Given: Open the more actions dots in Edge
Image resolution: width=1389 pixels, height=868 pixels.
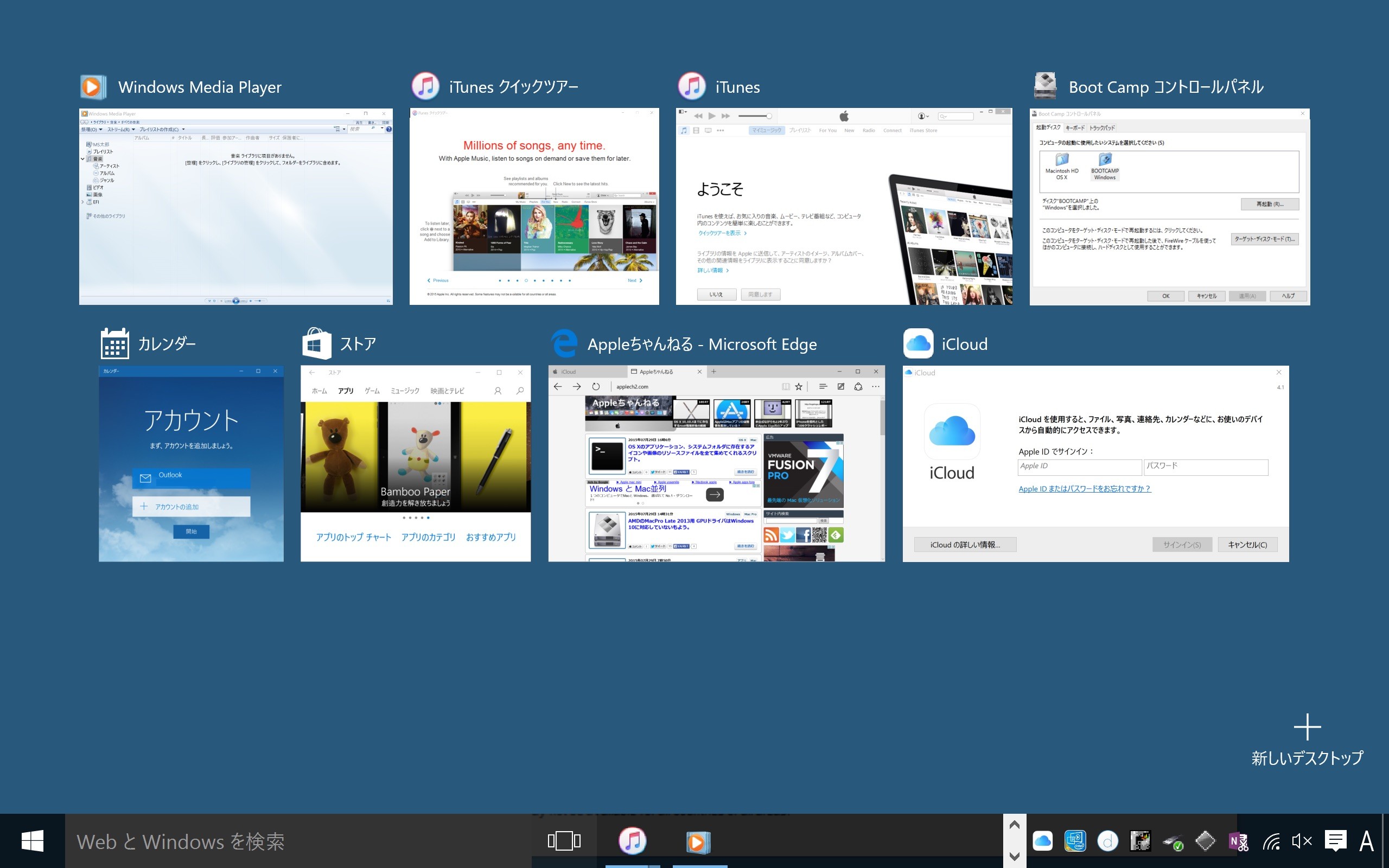Looking at the screenshot, I should click(875, 386).
